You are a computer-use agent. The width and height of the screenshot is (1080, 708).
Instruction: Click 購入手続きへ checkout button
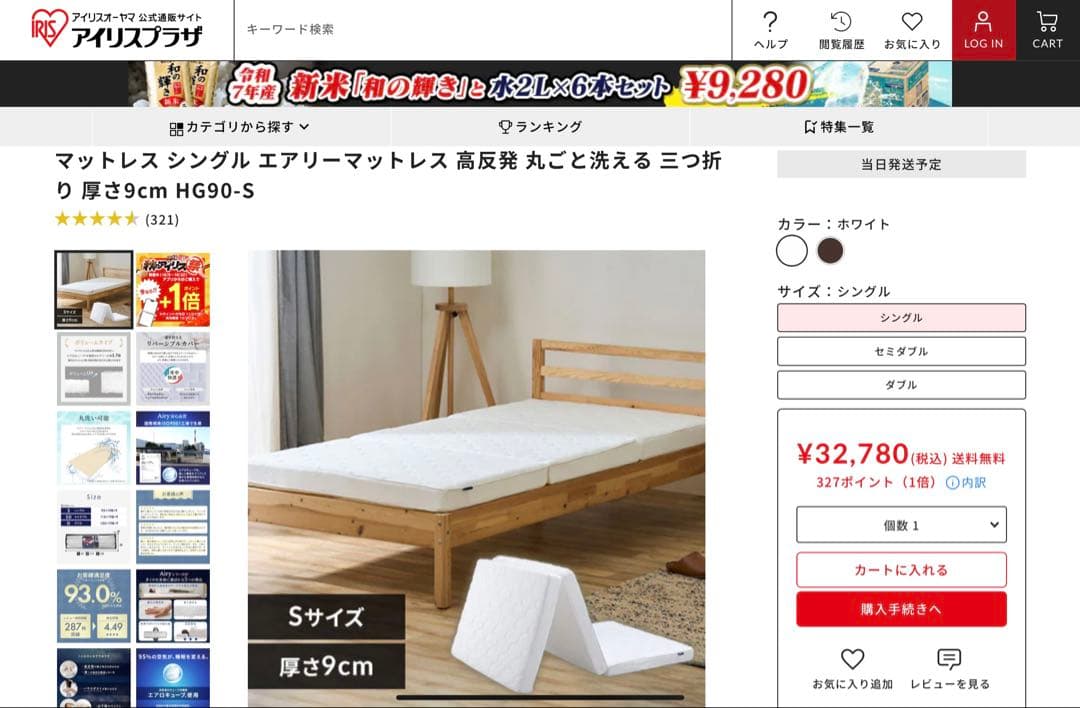[901, 609]
